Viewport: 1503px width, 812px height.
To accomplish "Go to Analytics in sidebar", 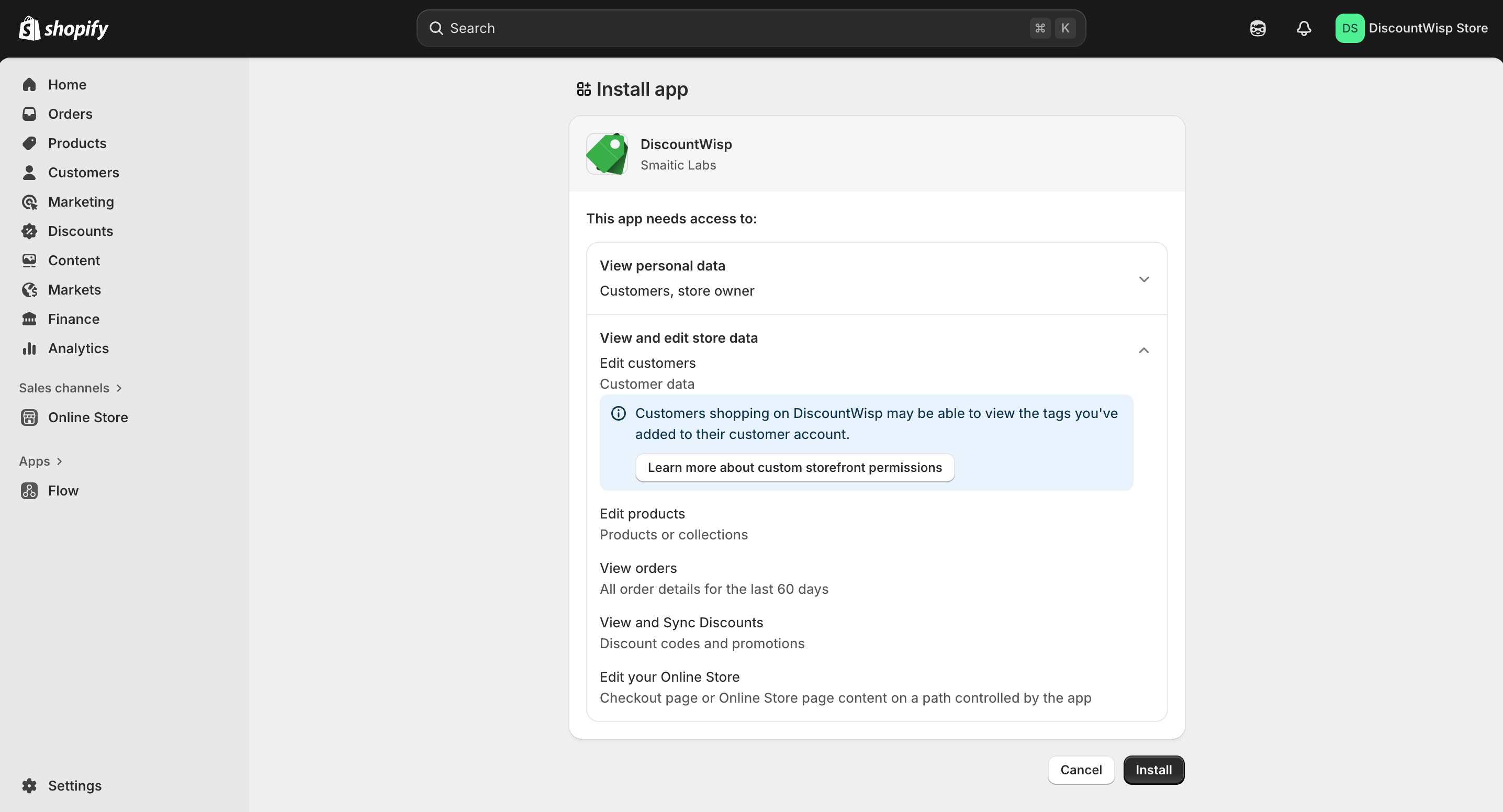I will pos(78,348).
